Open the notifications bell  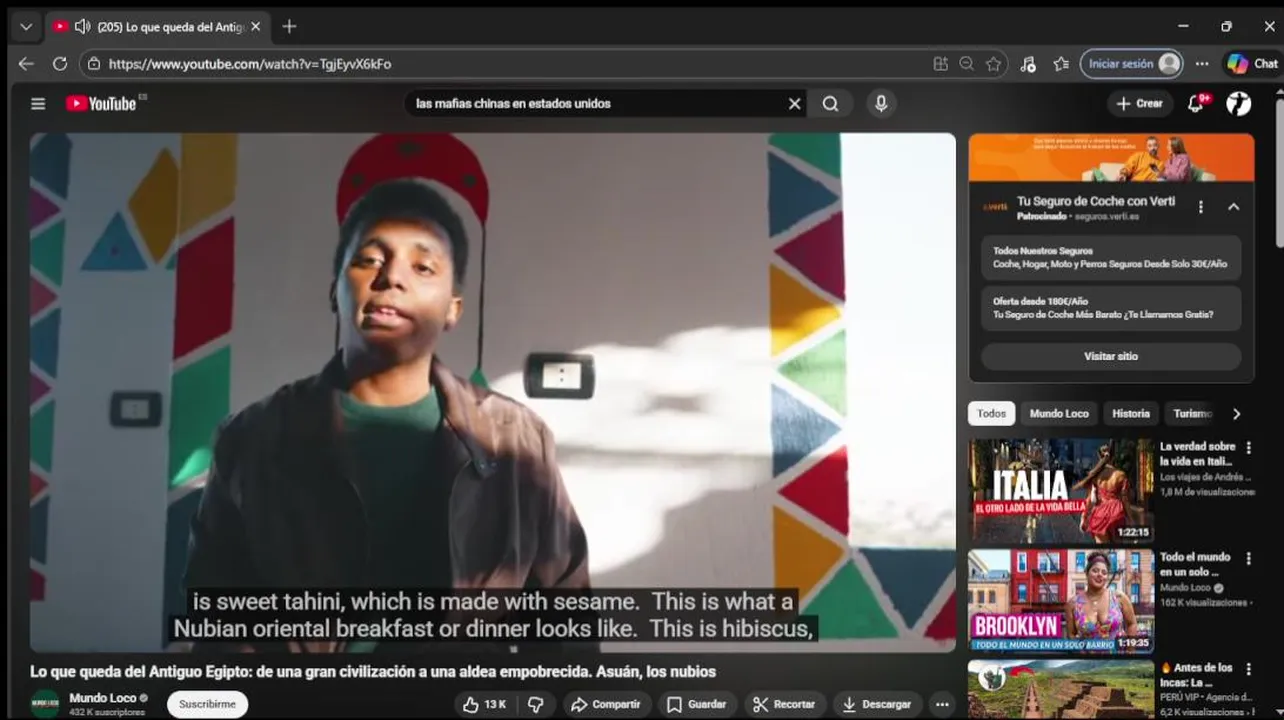pos(1196,103)
